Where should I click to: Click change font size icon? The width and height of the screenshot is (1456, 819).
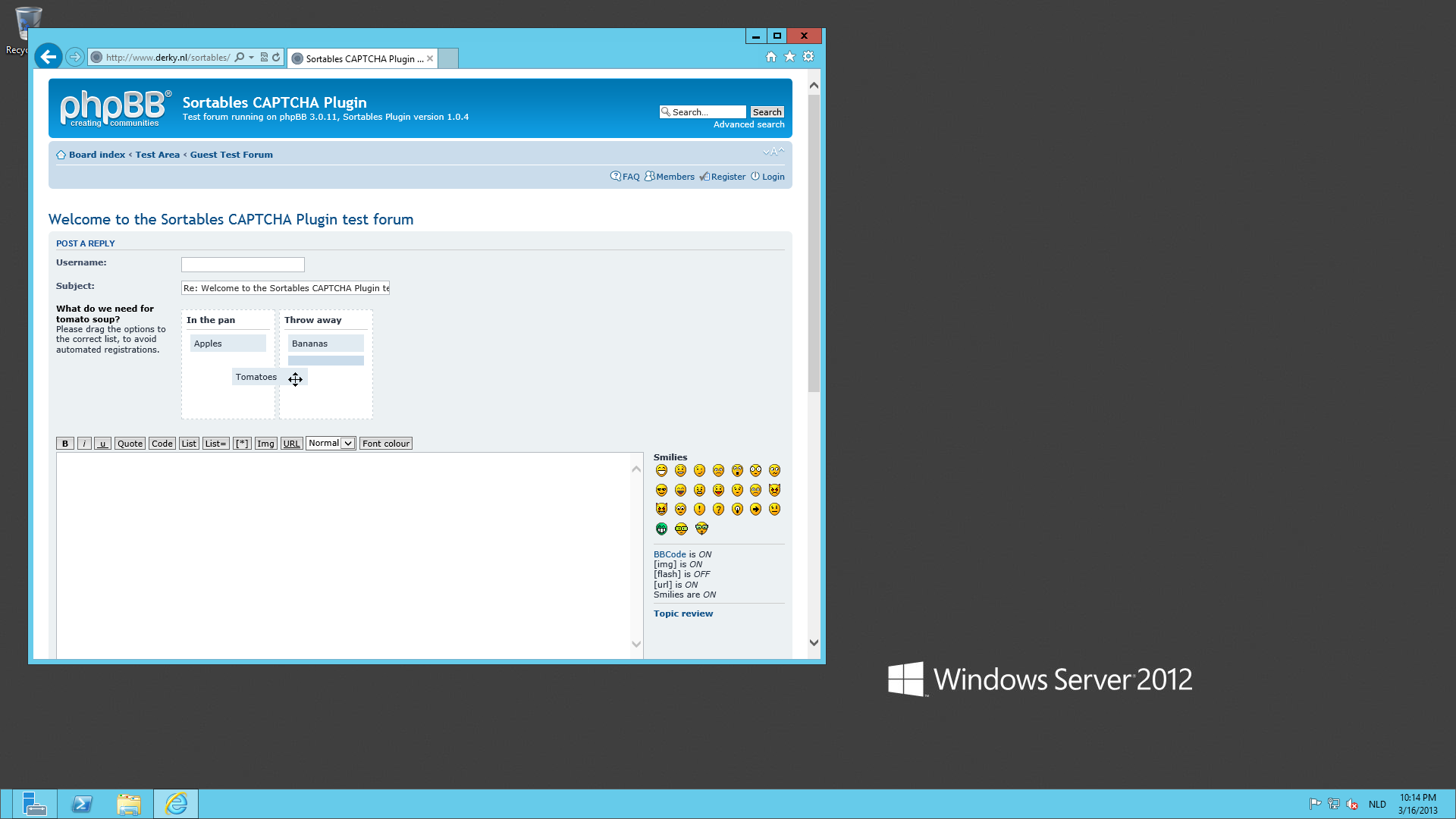(x=773, y=152)
